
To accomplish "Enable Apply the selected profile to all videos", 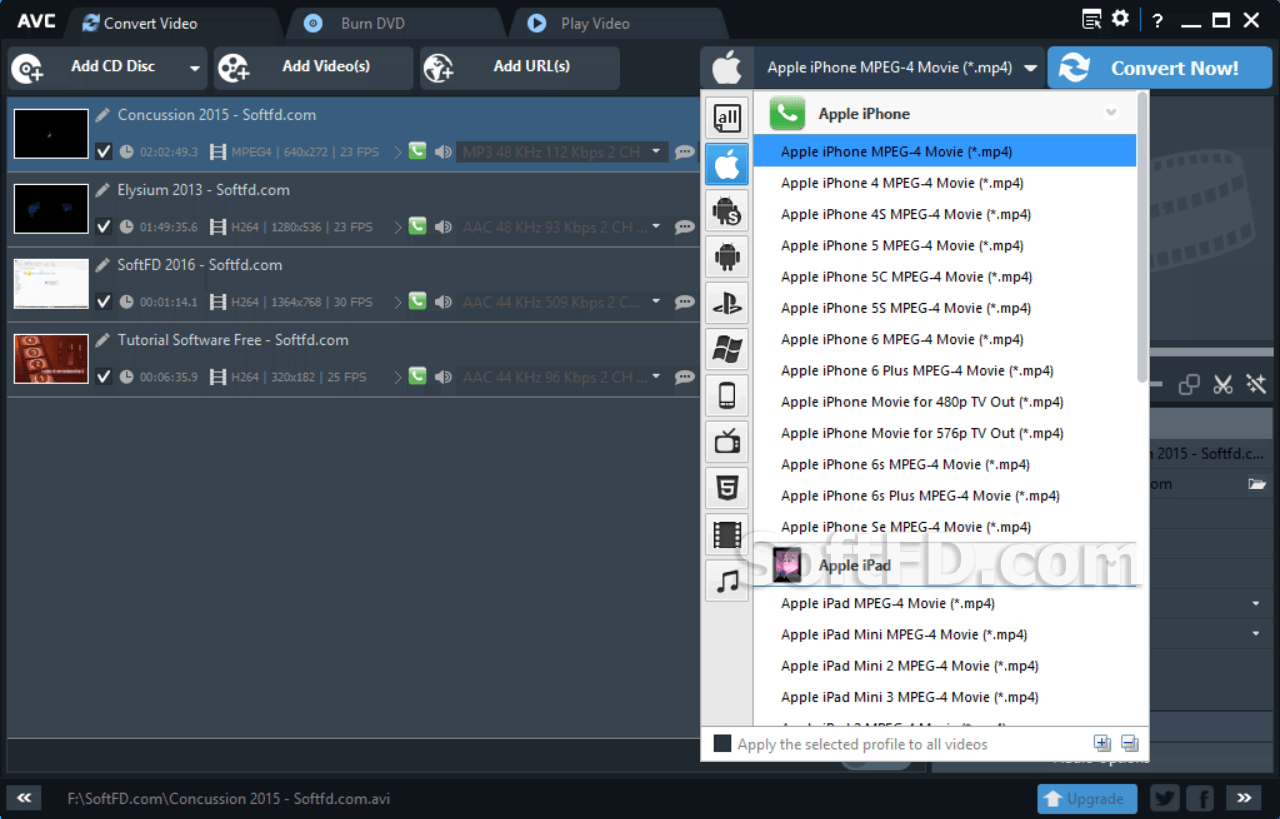I will coord(722,744).
